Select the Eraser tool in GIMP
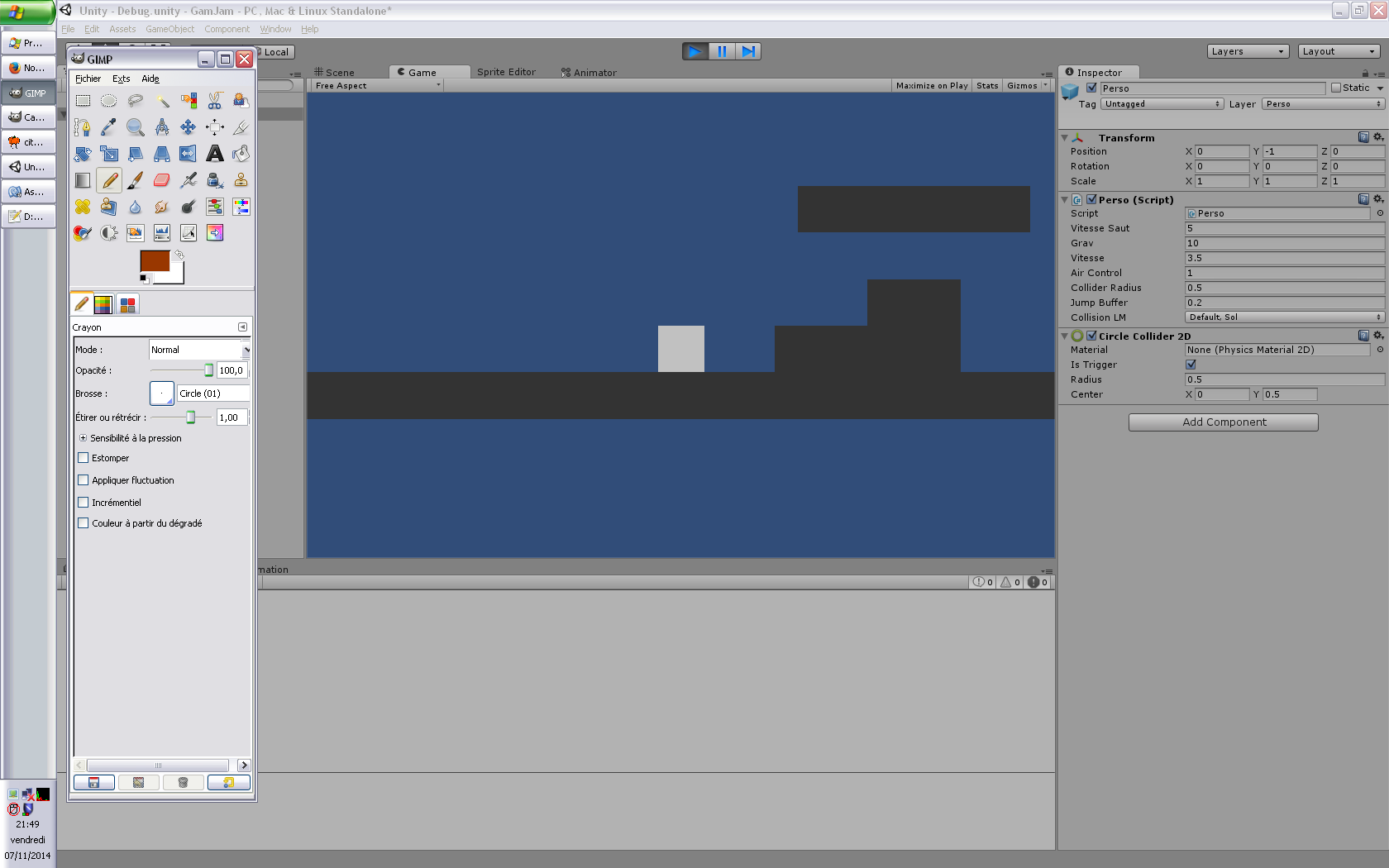Viewport: 1389px width, 868px height. 162,180
